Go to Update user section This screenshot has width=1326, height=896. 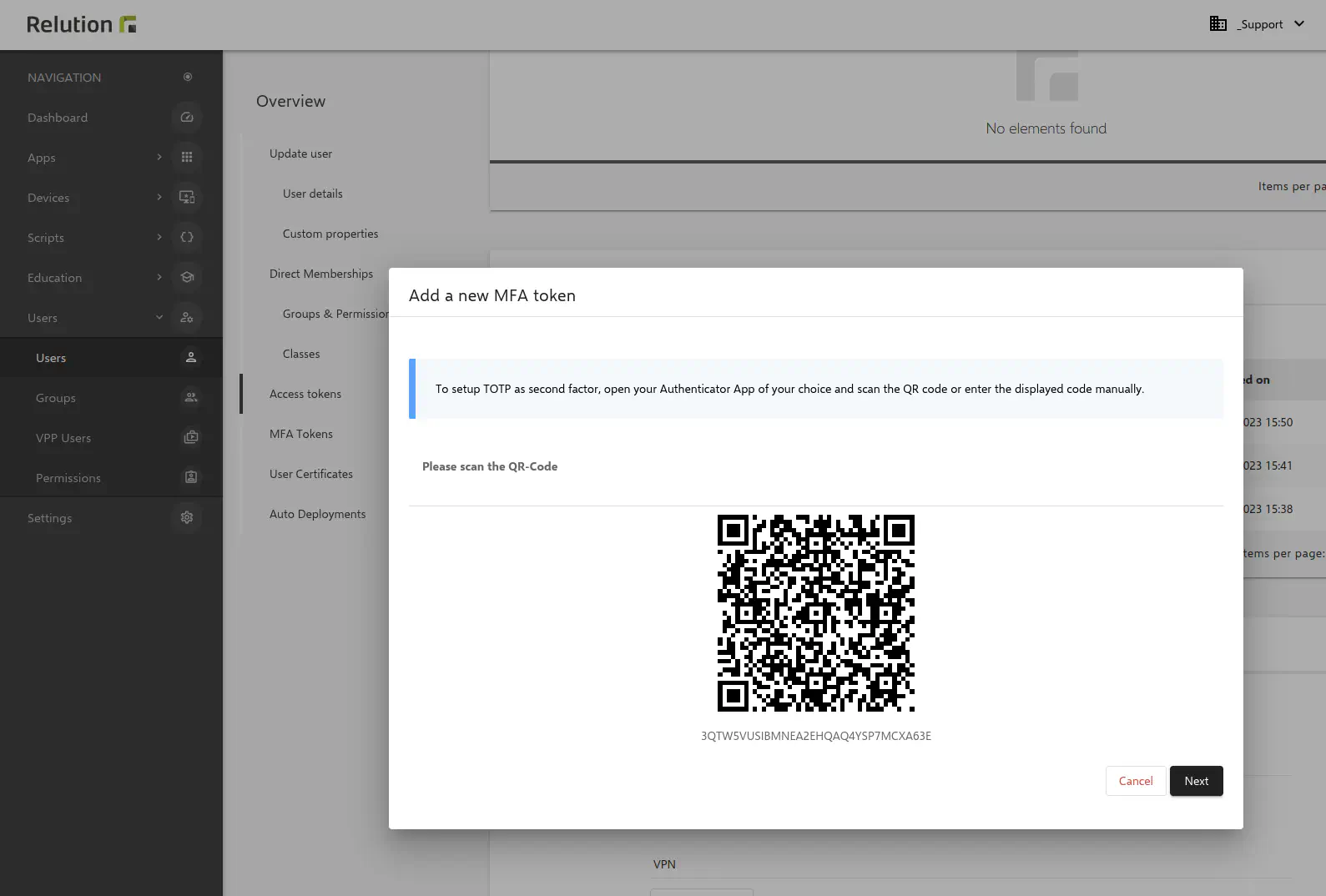(x=300, y=154)
